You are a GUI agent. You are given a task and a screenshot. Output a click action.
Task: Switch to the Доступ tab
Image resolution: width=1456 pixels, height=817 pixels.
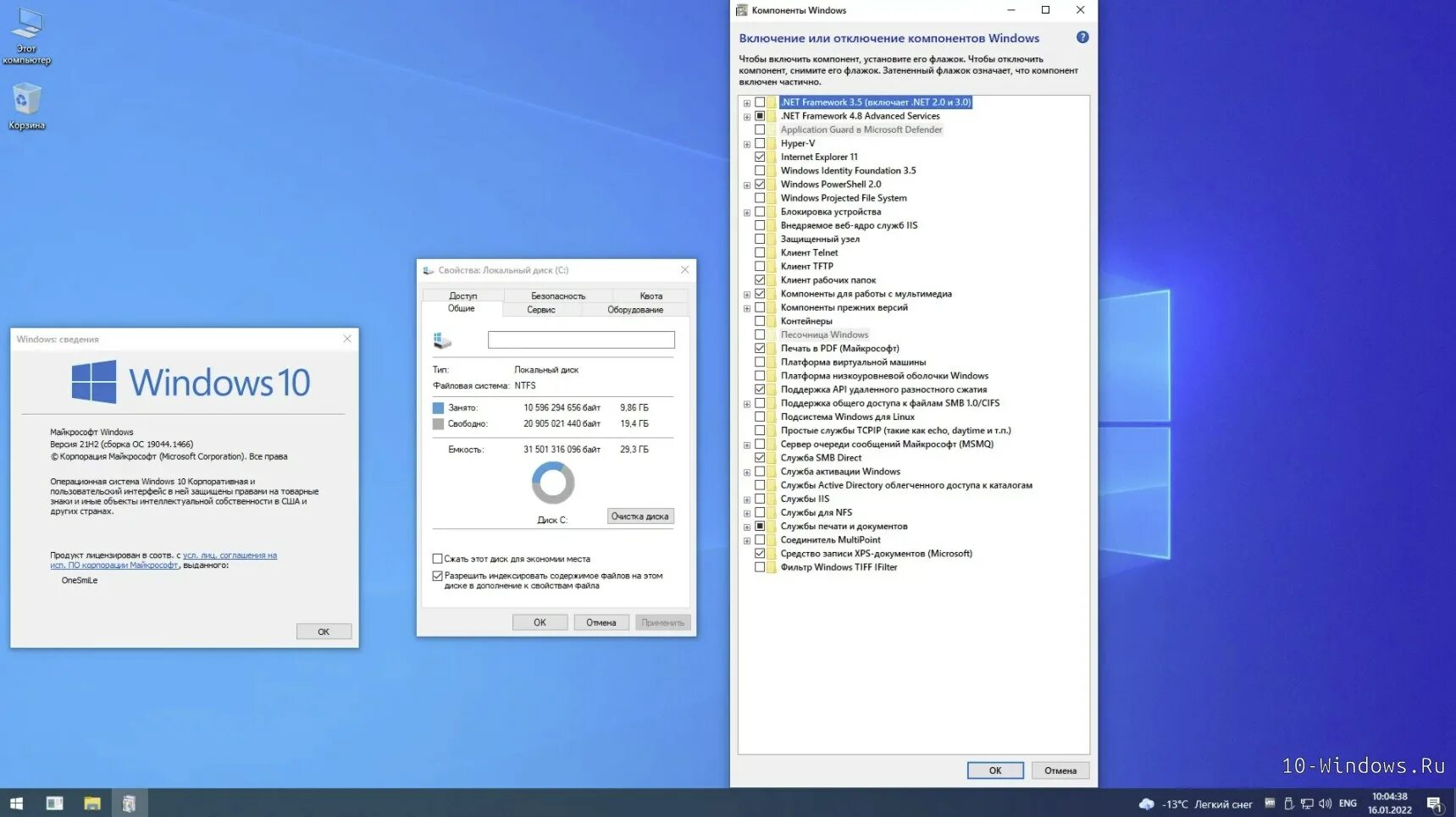(x=463, y=295)
